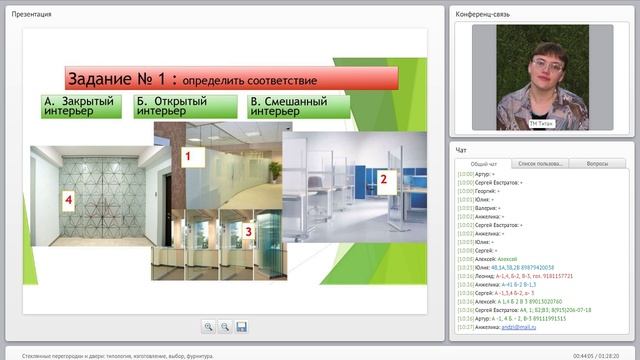Click the webinar title text at the bottom
640x360 pixels.
[x=118, y=356]
